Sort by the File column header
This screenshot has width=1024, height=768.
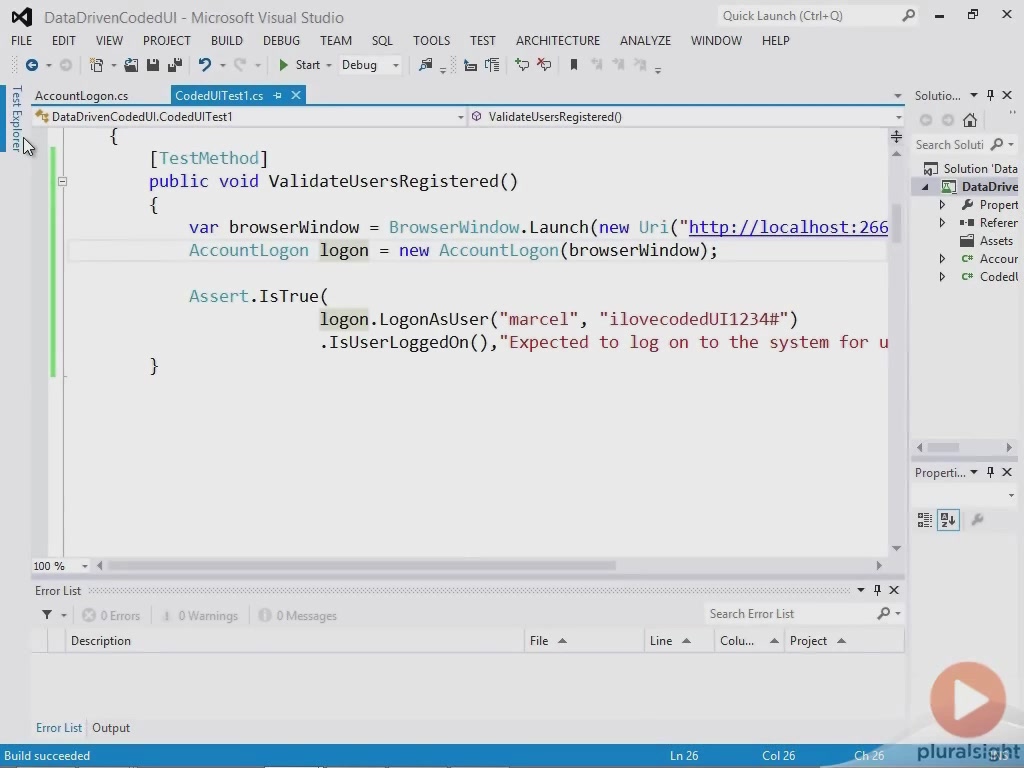click(x=584, y=641)
